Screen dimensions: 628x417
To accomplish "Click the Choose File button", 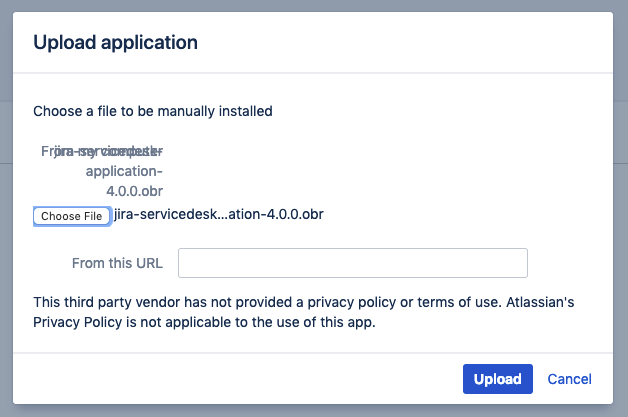I will [72, 216].
